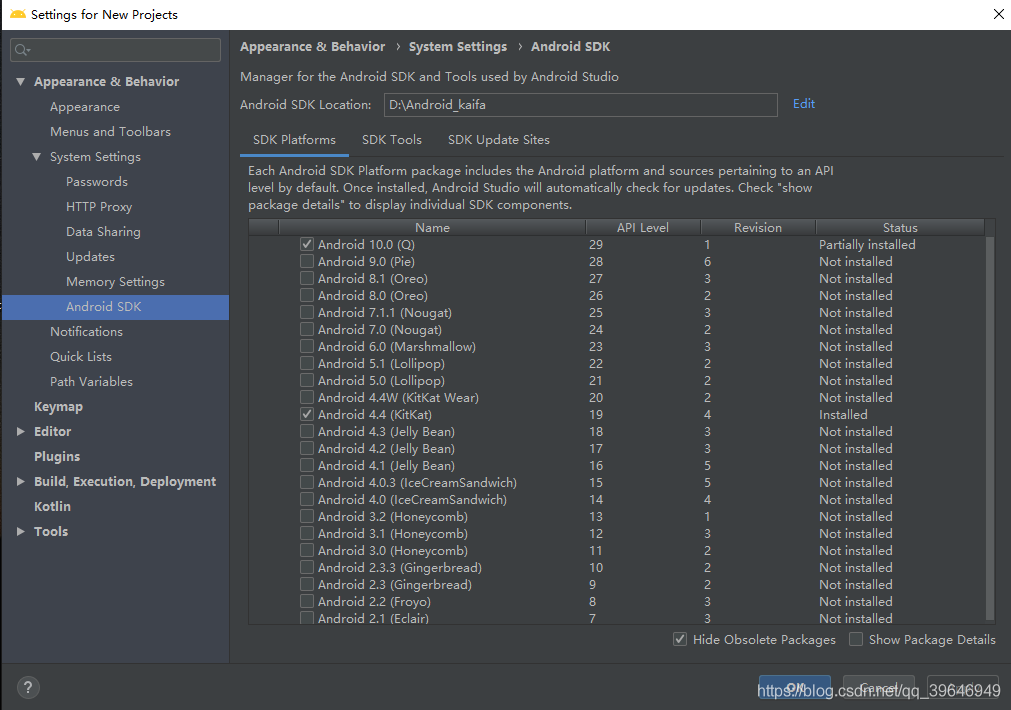Check the Android 4.2 (Jelly Bean) checkbox
Viewport: 1011px width, 710px height.
[307, 448]
